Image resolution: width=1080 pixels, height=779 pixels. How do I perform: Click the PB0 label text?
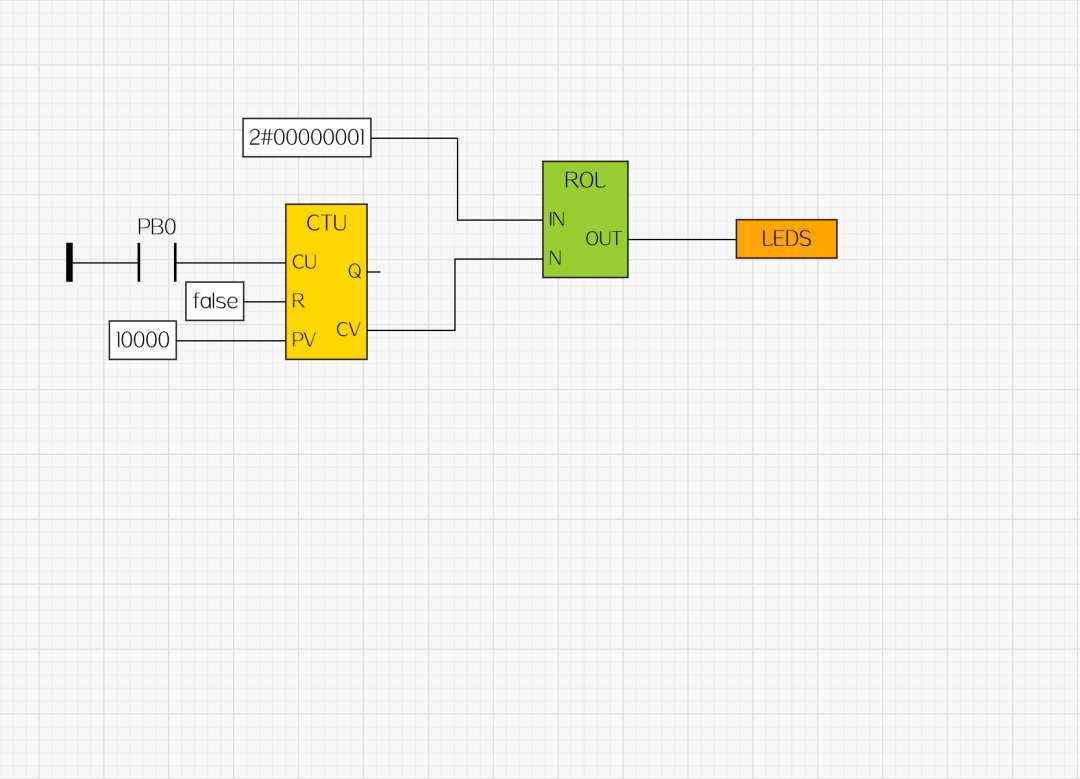[156, 227]
